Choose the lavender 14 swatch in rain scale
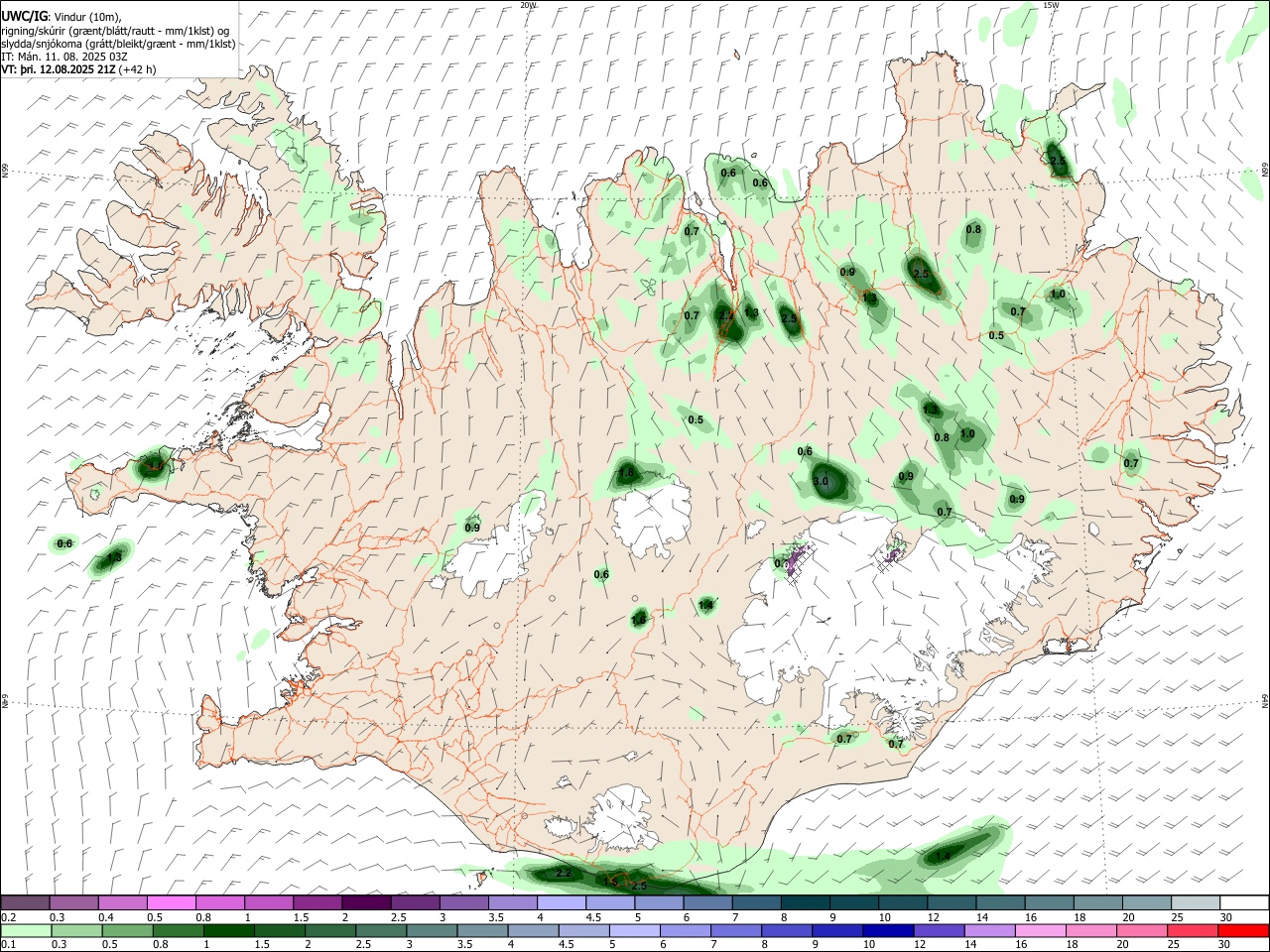This screenshot has width=1270, height=952. pyautogui.click(x=989, y=930)
